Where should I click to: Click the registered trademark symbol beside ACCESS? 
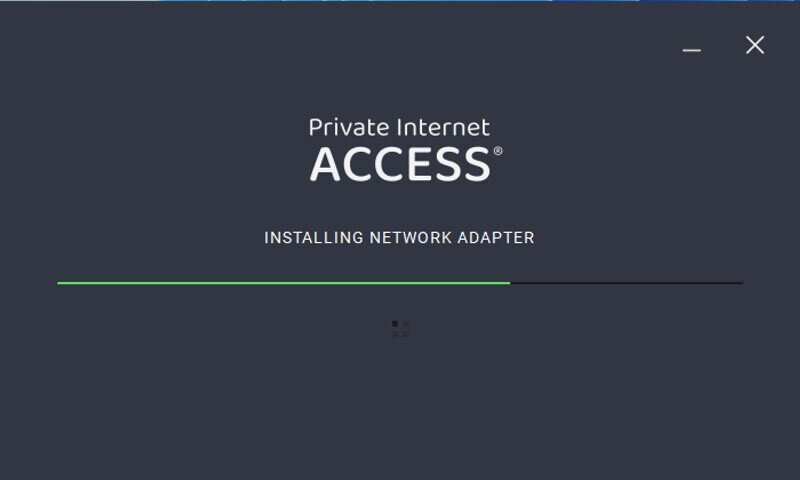[498, 151]
